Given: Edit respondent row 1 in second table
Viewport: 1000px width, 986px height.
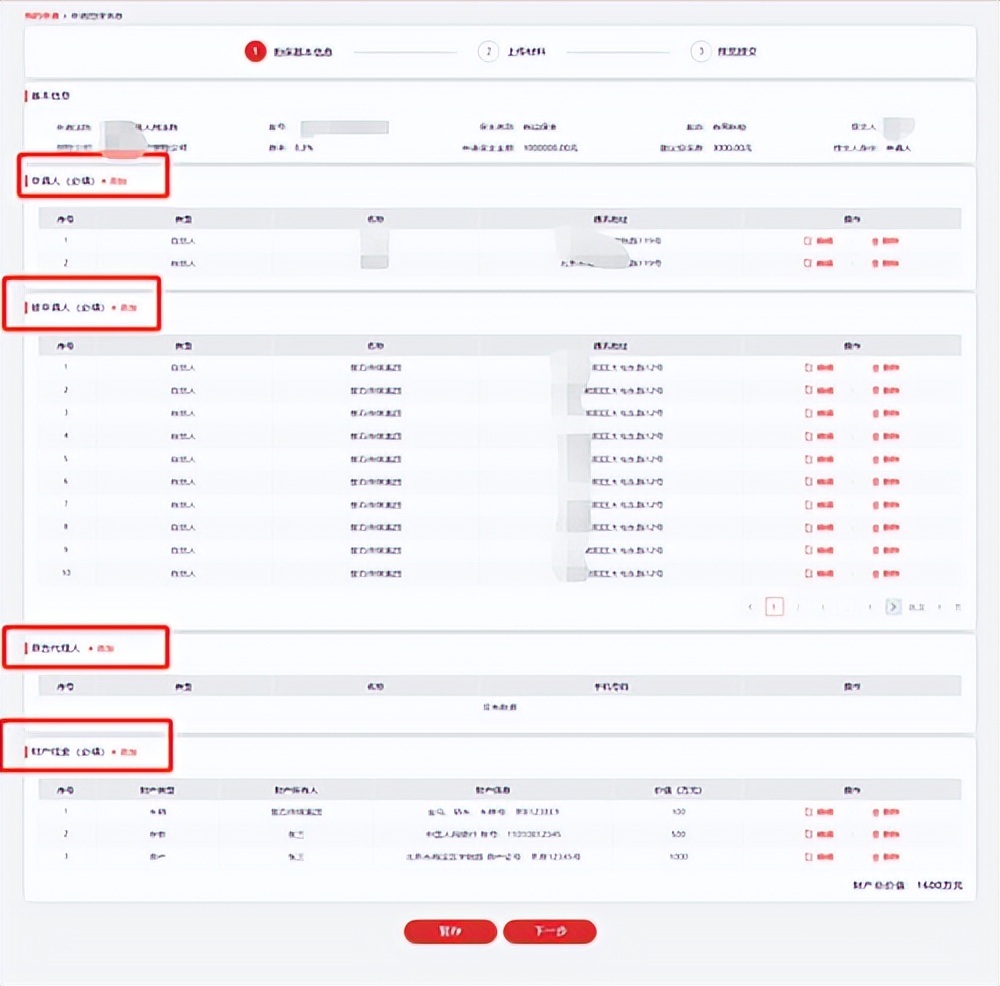Looking at the screenshot, I should pyautogui.click(x=818, y=368).
